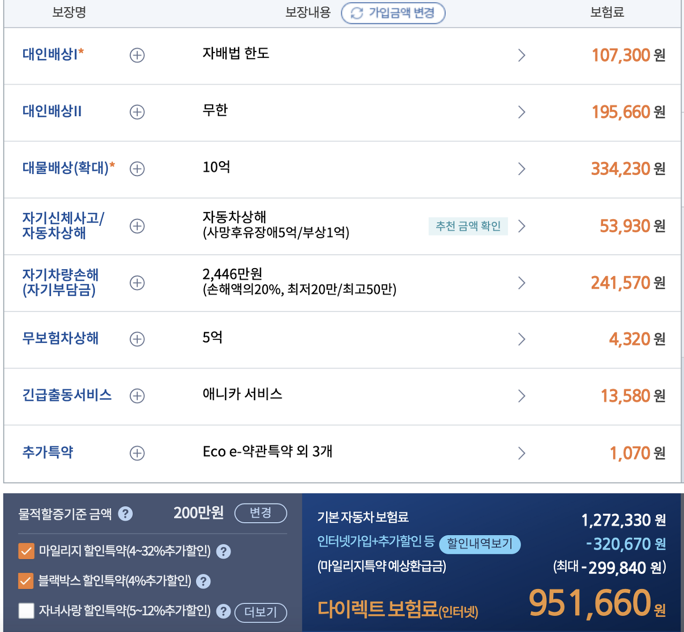Enable 자녀사랑 할인특약 checkbox
This screenshot has width=684, height=632.
pos(26,611)
